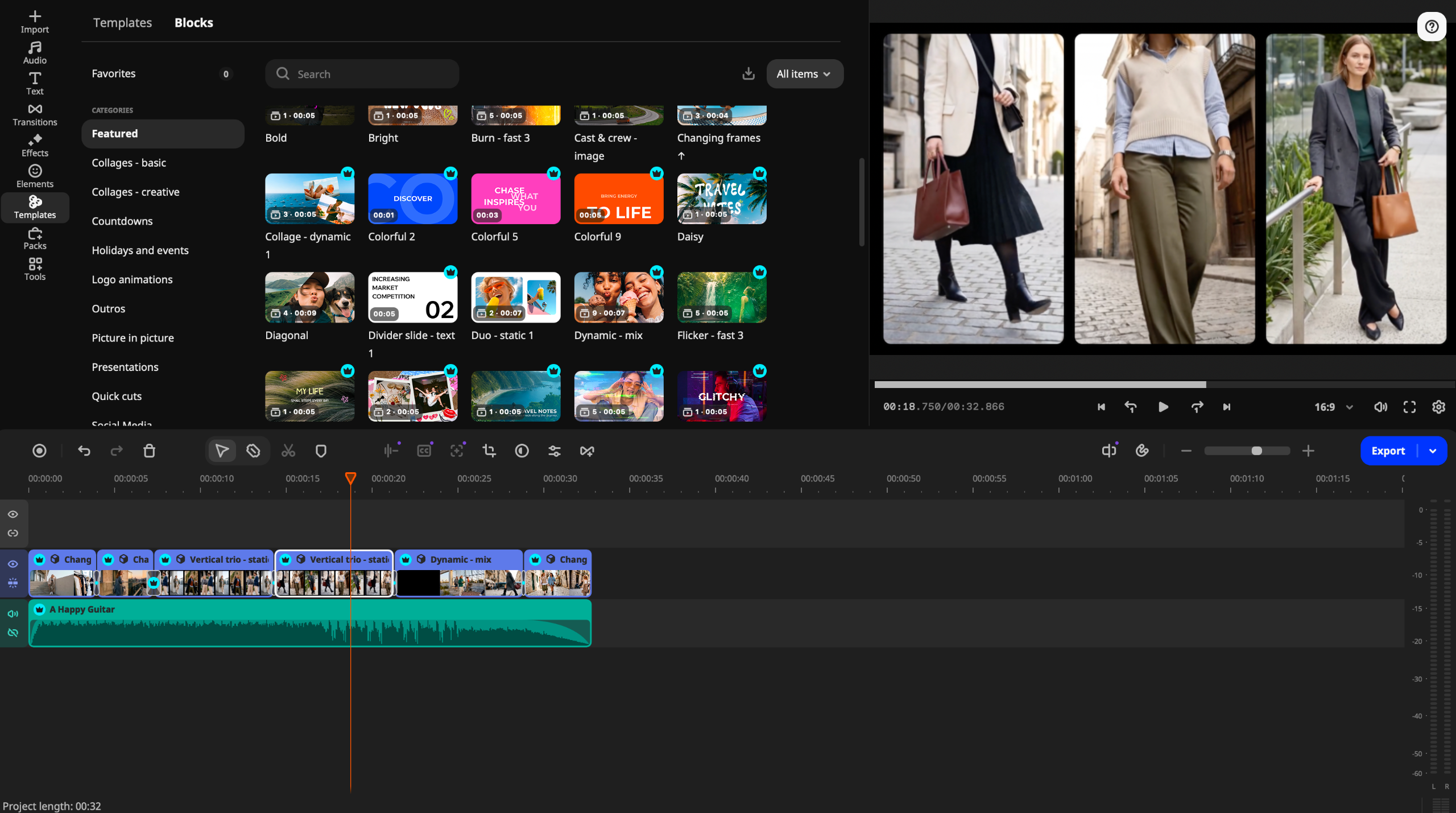
Task: Expand the Export options arrow
Action: 1433,451
